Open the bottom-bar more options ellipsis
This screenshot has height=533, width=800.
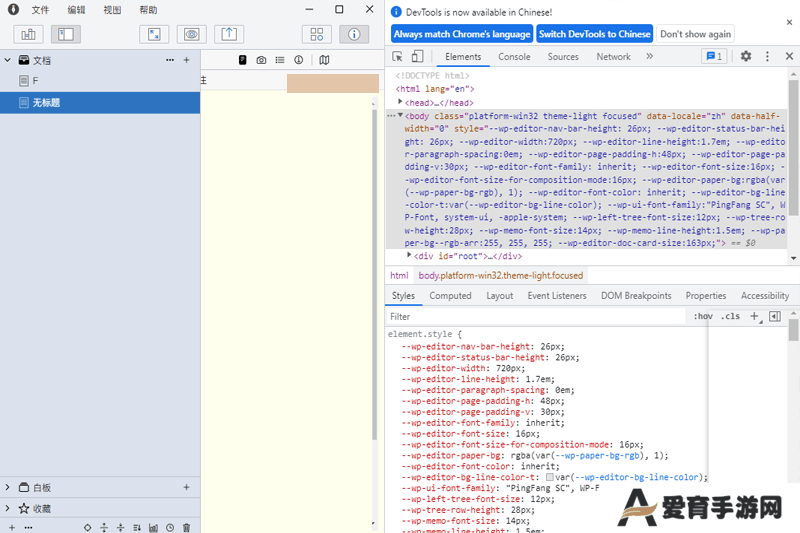pyautogui.click(x=29, y=528)
